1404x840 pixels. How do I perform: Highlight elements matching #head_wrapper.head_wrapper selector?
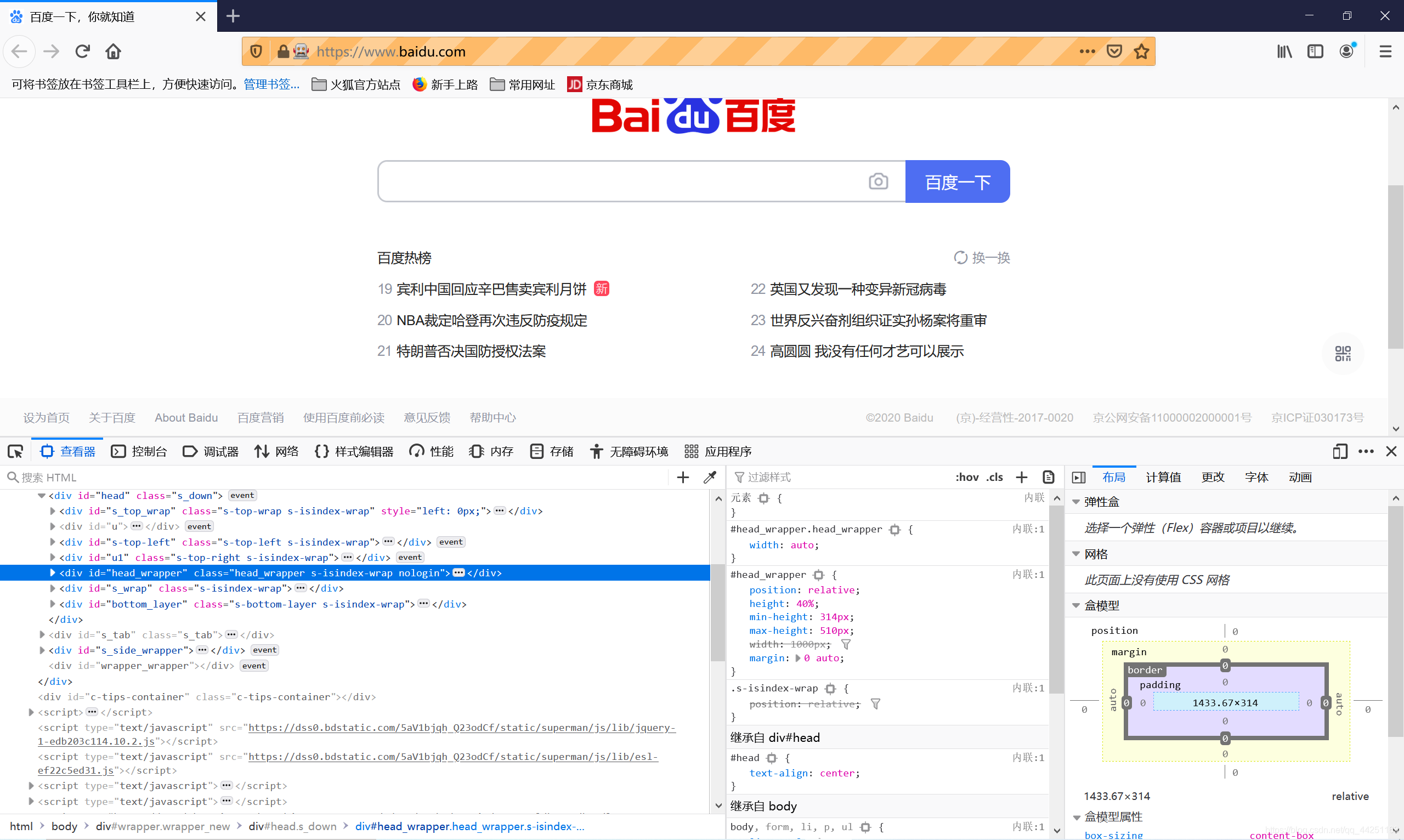(x=895, y=530)
